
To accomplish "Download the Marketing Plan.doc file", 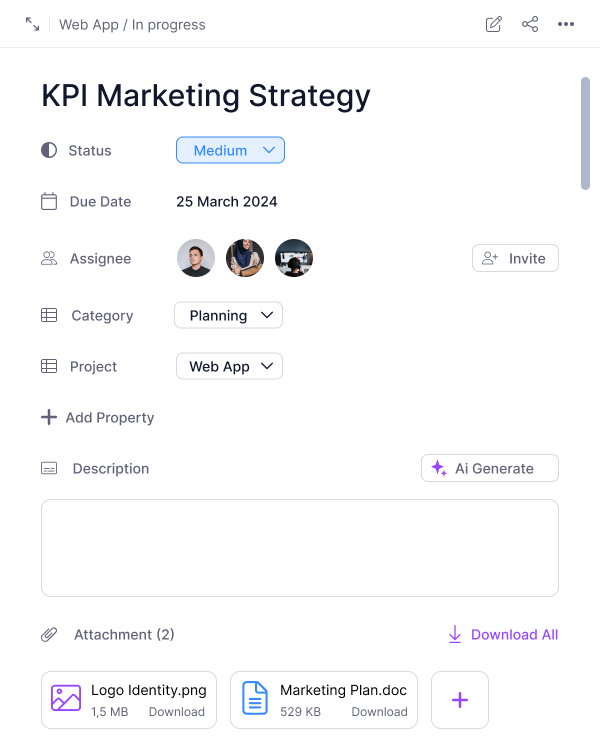I will point(379,711).
